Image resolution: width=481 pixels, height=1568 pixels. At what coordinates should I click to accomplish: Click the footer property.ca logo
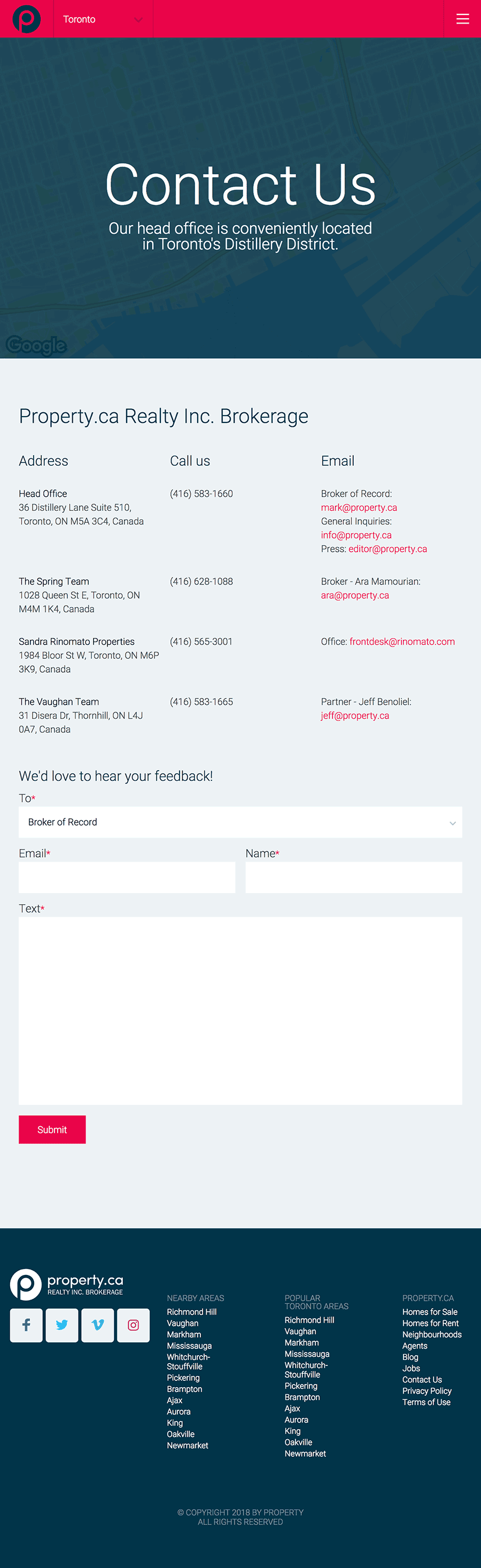pyautogui.click(x=67, y=1283)
